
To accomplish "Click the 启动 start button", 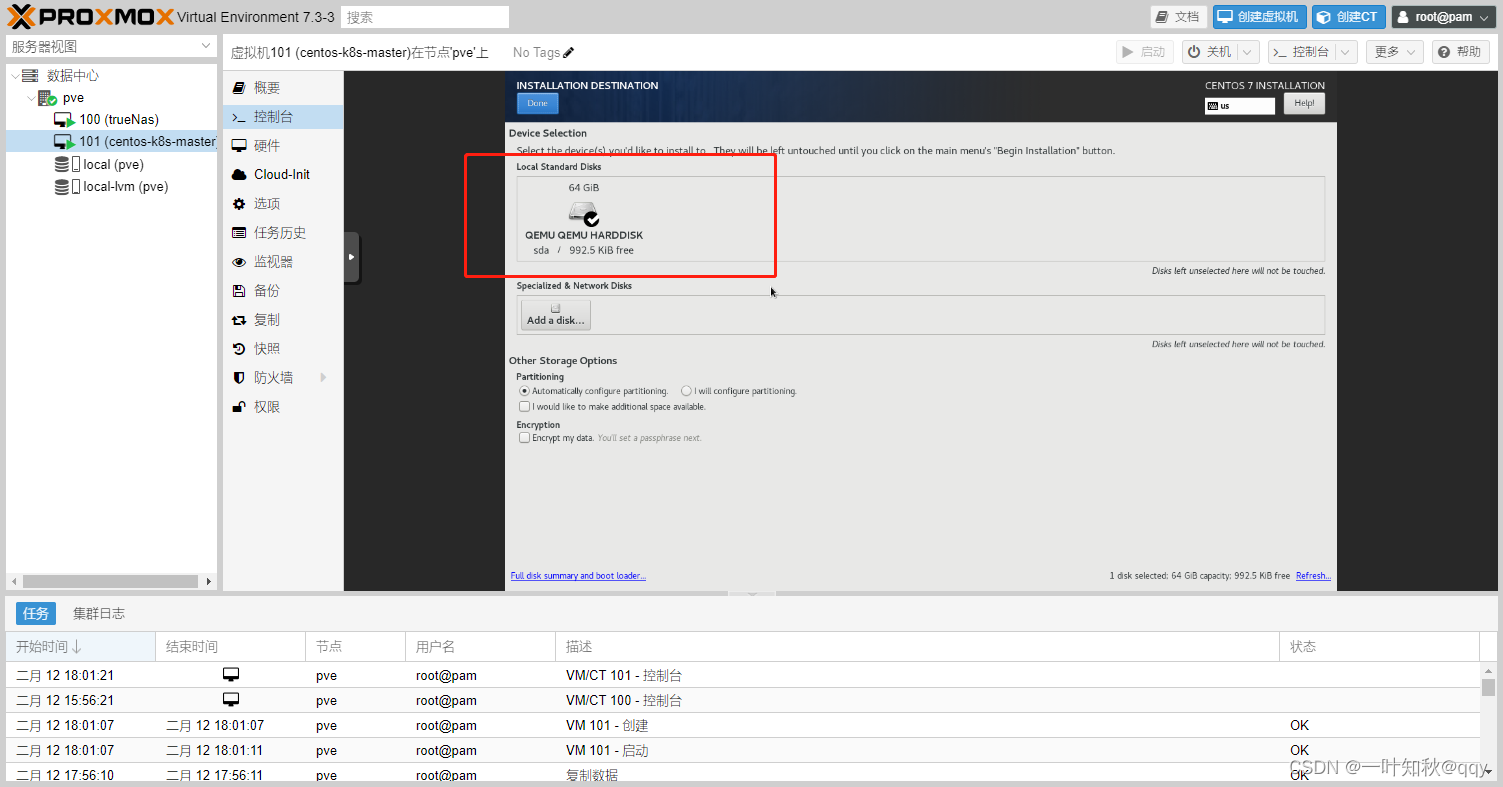I will coord(1145,52).
